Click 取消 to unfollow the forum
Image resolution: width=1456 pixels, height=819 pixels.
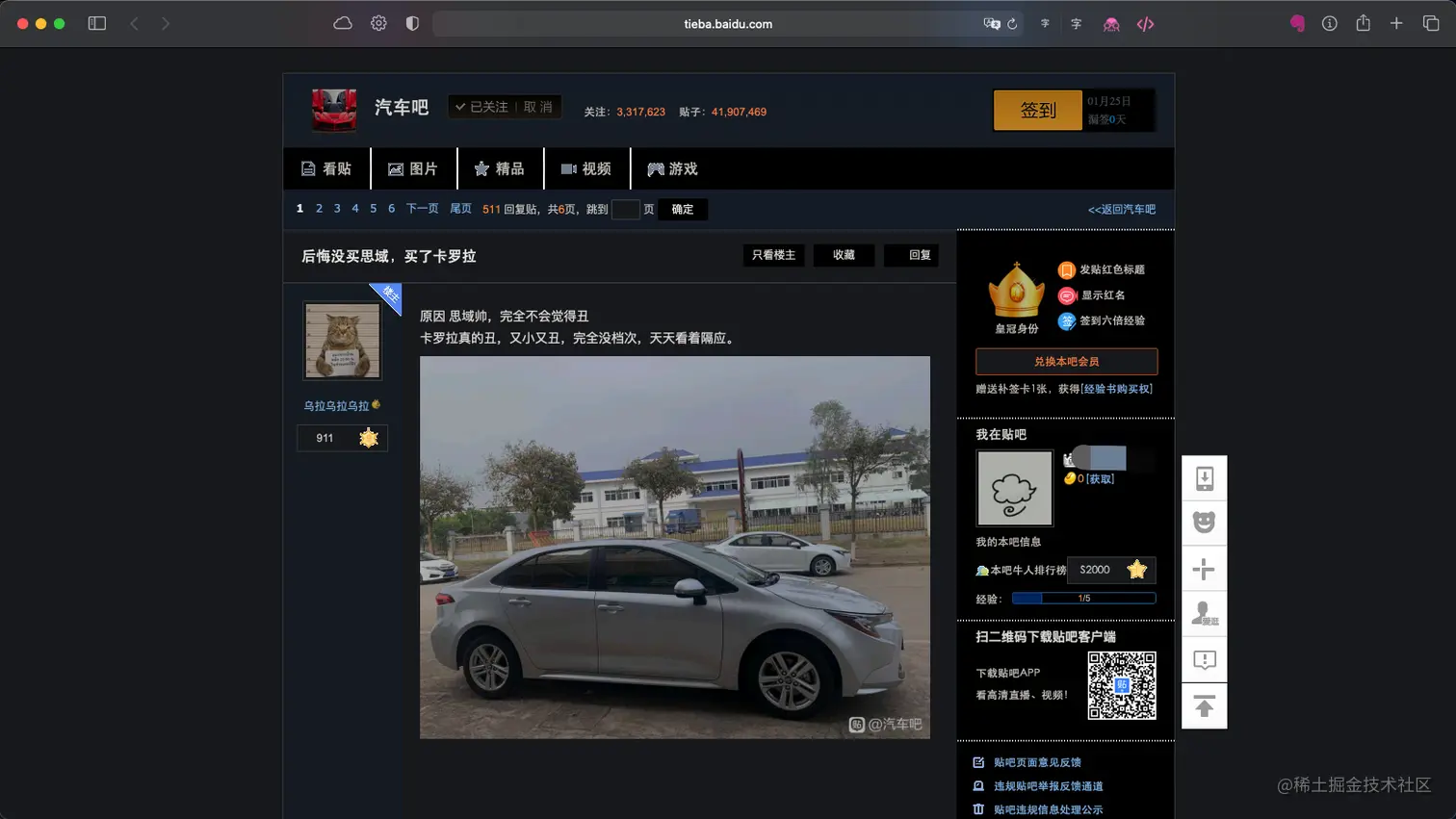[x=538, y=107]
